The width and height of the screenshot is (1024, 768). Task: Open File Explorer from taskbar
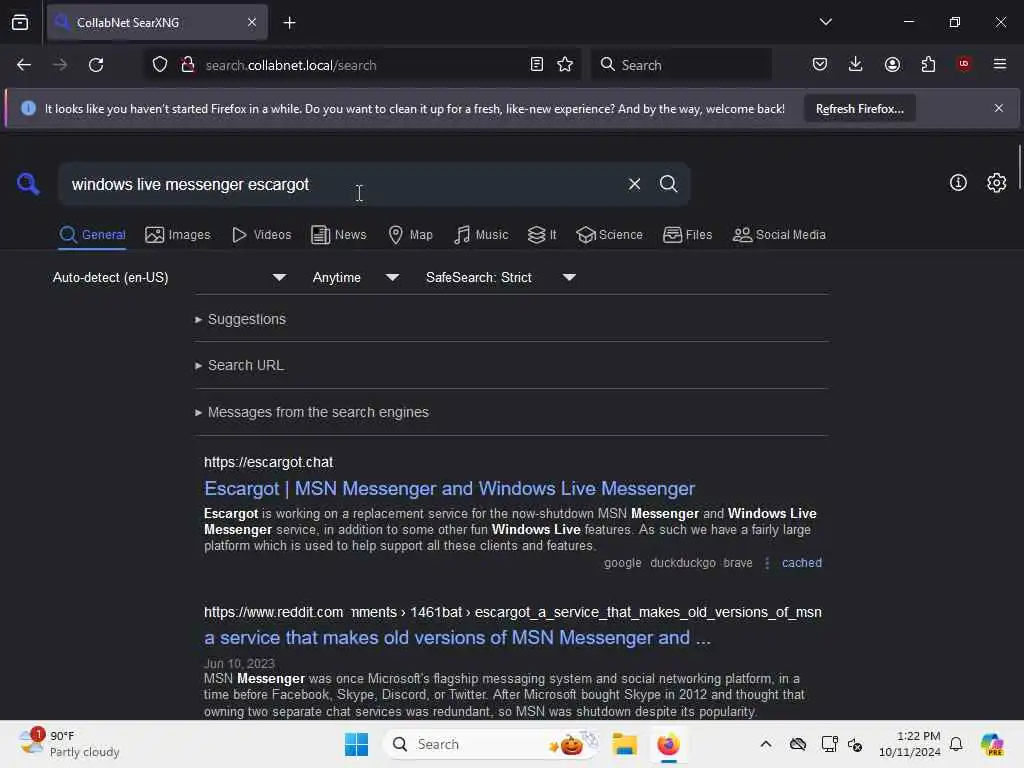pyautogui.click(x=624, y=744)
